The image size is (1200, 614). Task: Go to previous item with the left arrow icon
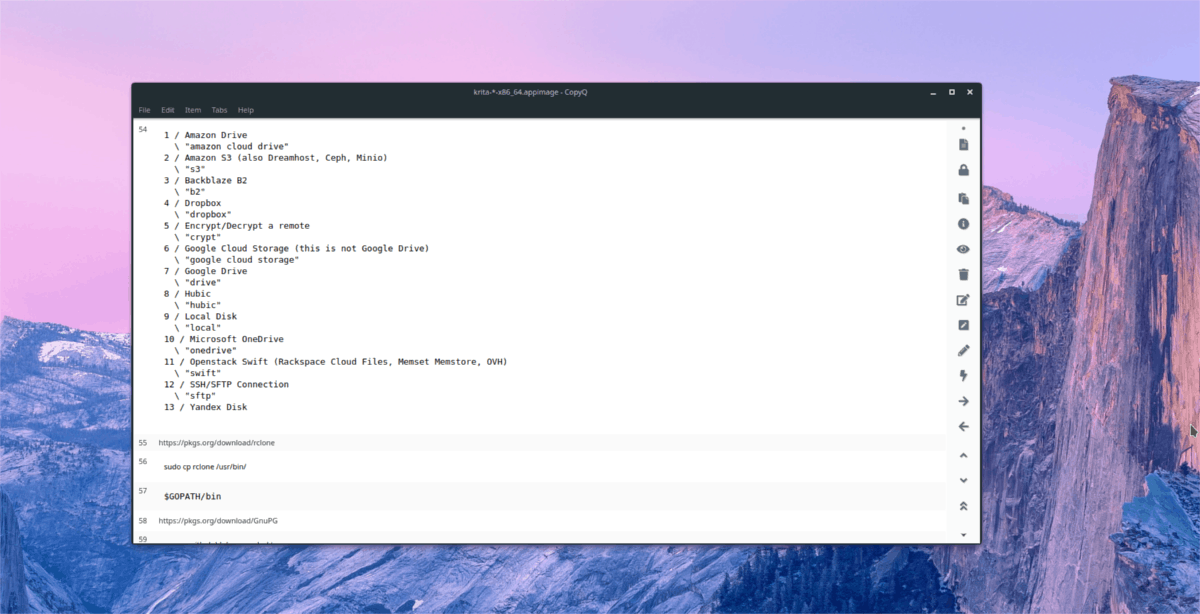(963, 426)
